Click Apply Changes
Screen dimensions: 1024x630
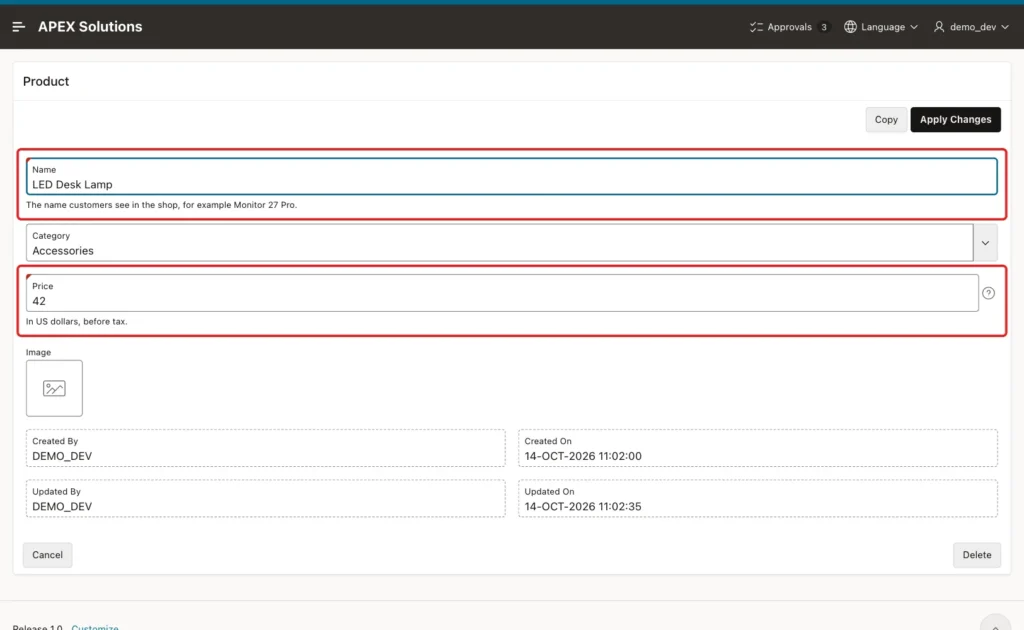[x=955, y=119]
